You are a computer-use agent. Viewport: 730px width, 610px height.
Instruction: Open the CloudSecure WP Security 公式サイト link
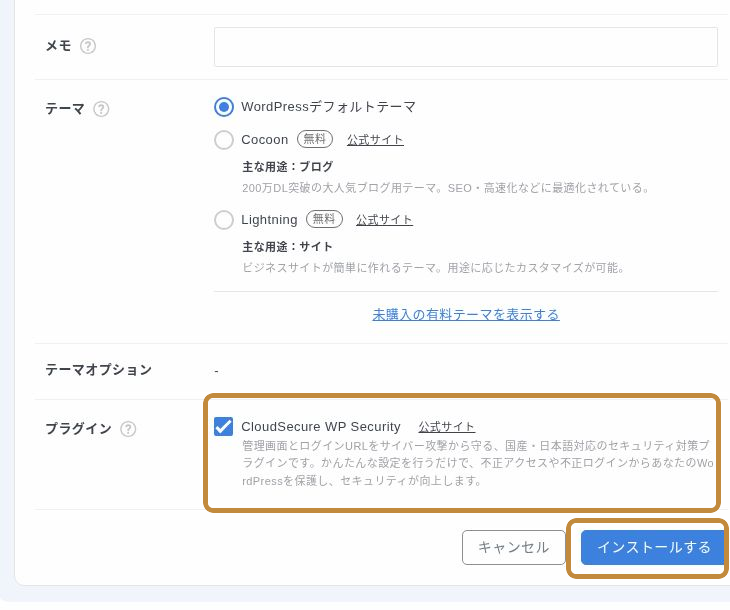click(446, 427)
